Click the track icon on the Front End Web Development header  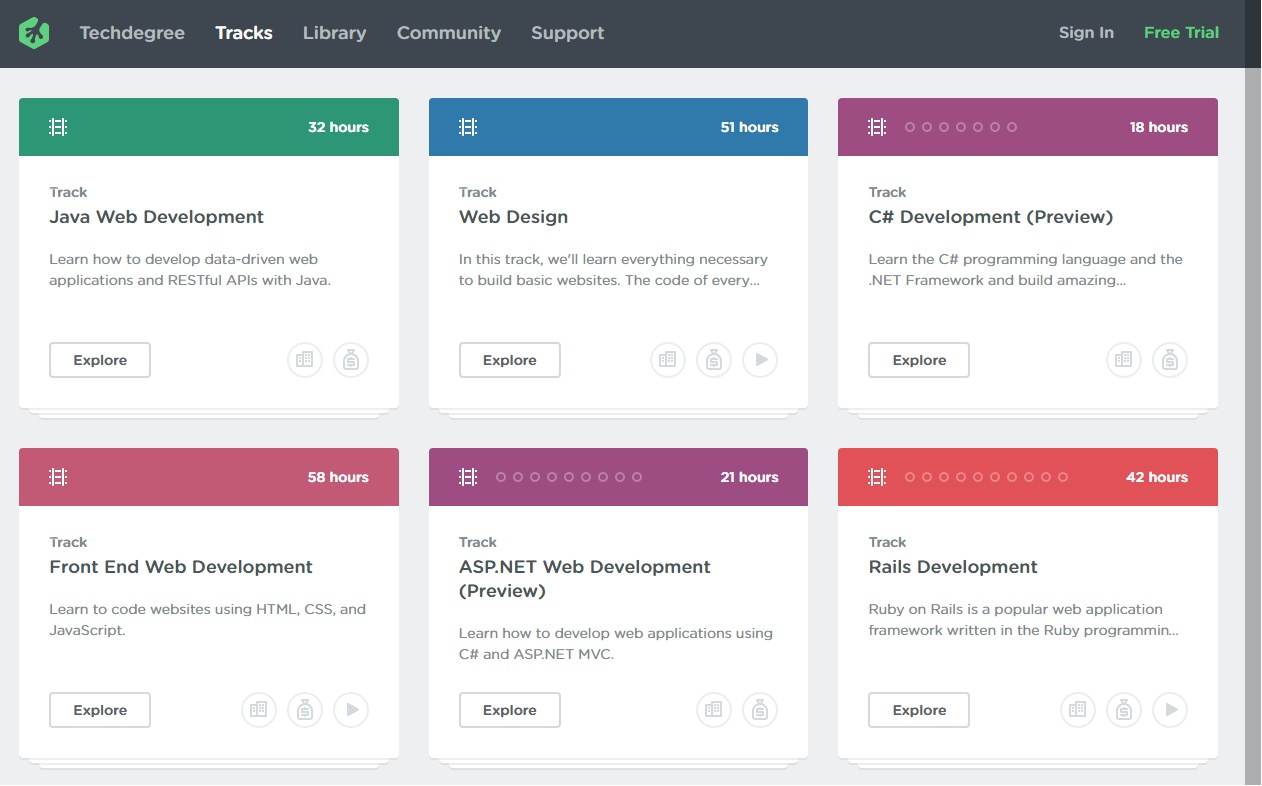(58, 477)
